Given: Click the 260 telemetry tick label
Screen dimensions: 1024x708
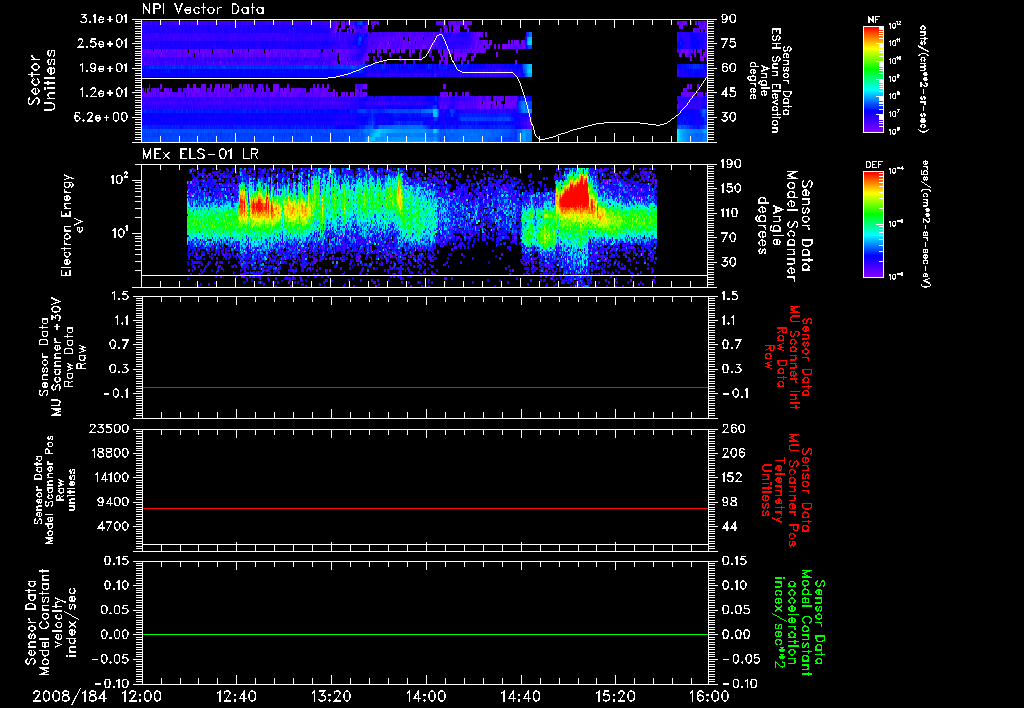Looking at the screenshot, I should (732, 429).
